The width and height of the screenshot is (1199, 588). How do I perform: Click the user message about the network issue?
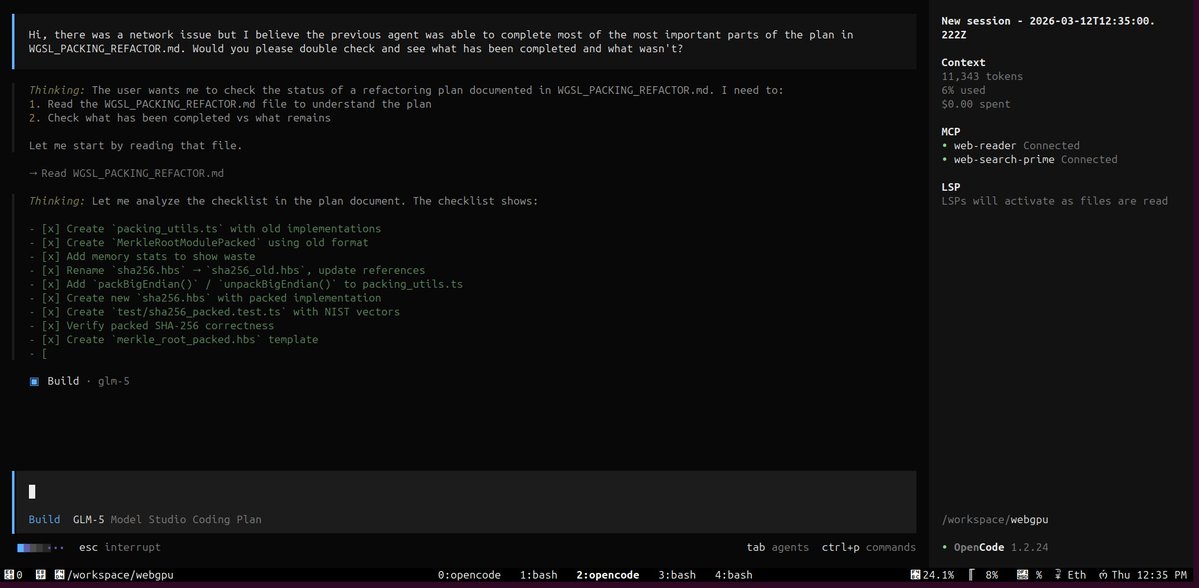coord(465,41)
